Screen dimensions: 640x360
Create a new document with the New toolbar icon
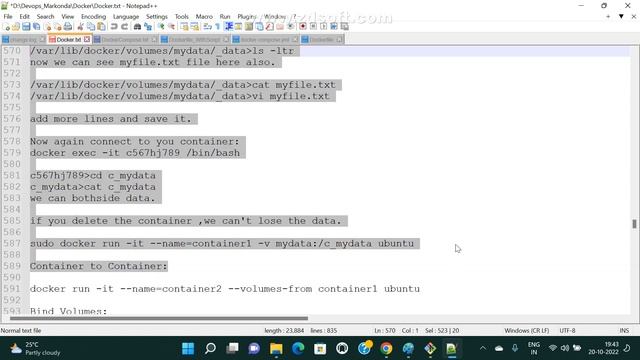coord(6,27)
